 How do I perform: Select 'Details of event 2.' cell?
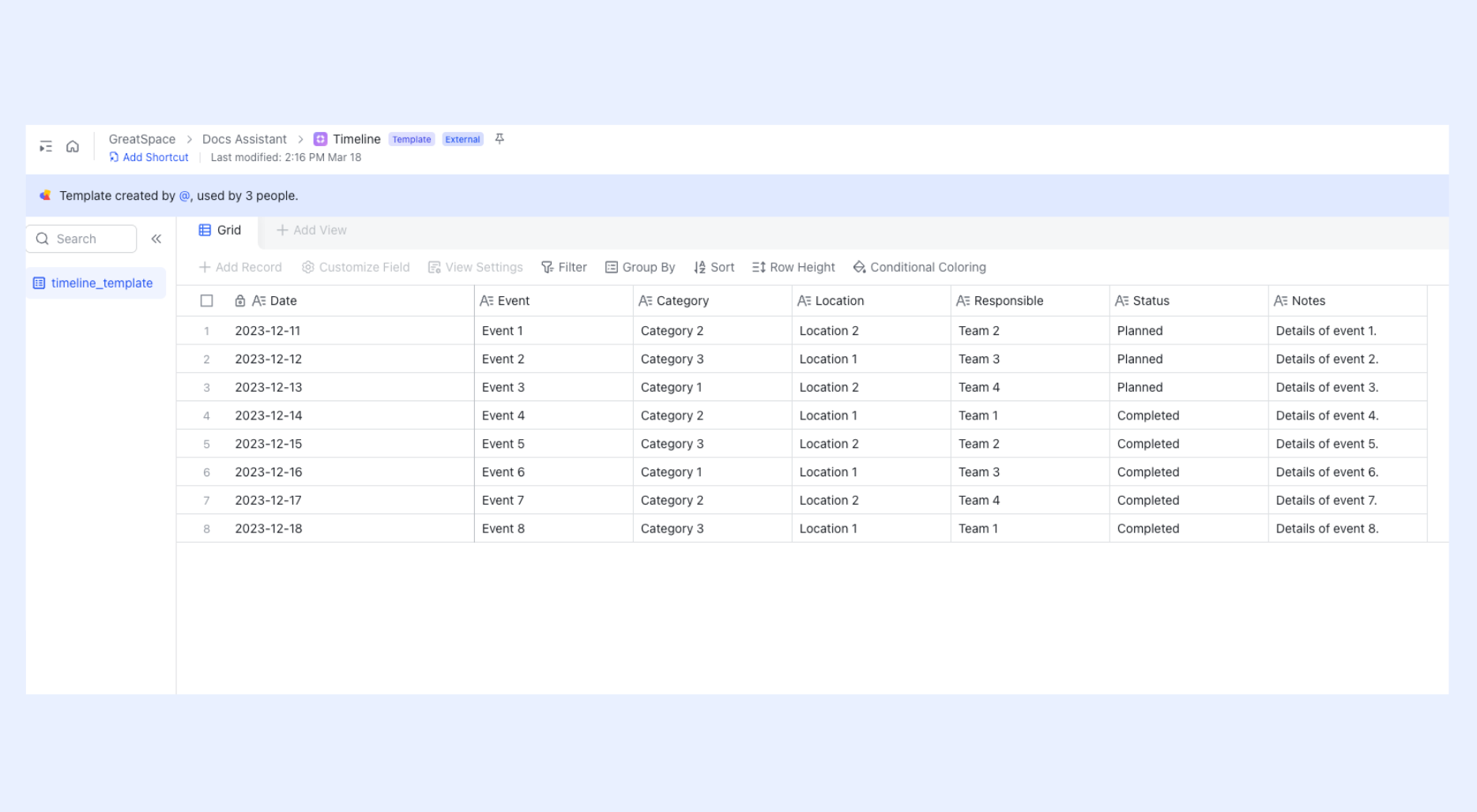pos(1348,359)
